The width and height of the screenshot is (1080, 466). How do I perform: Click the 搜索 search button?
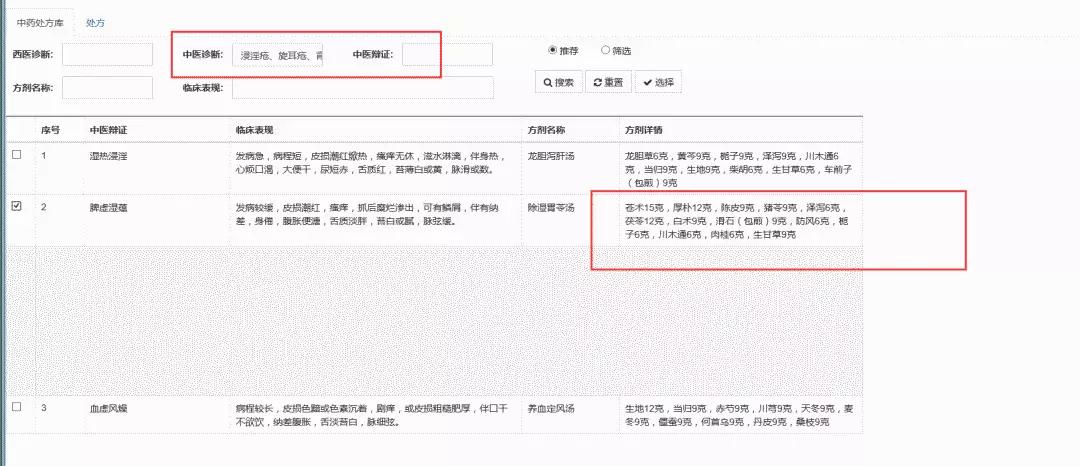(558, 82)
